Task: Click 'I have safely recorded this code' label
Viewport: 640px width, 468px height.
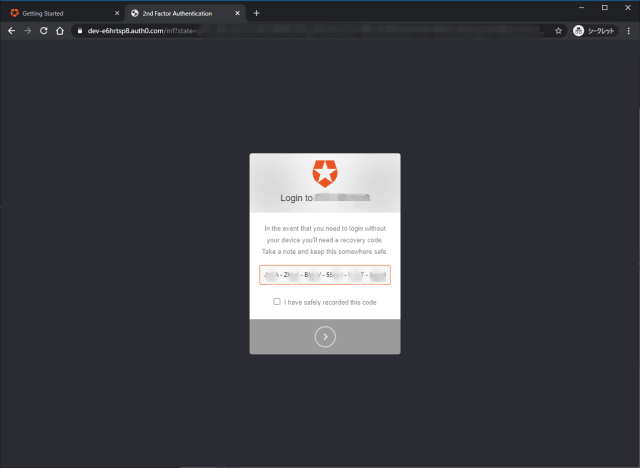Action: [330, 302]
